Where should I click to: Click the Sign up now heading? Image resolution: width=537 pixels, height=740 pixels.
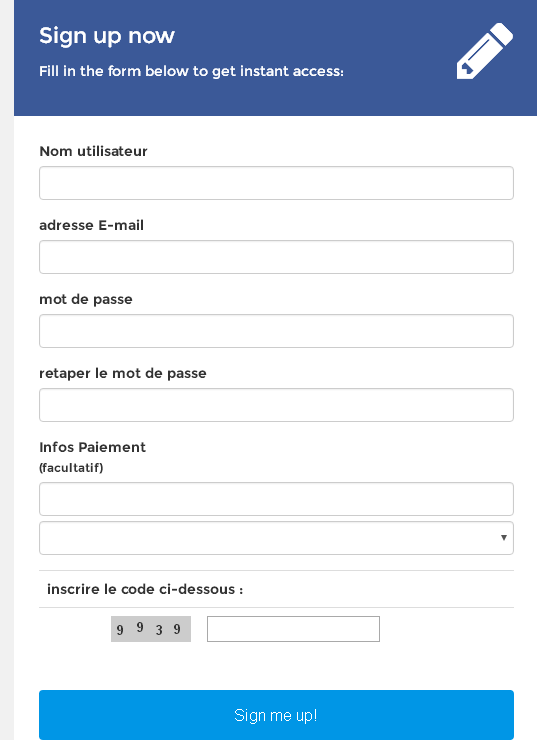click(x=107, y=36)
